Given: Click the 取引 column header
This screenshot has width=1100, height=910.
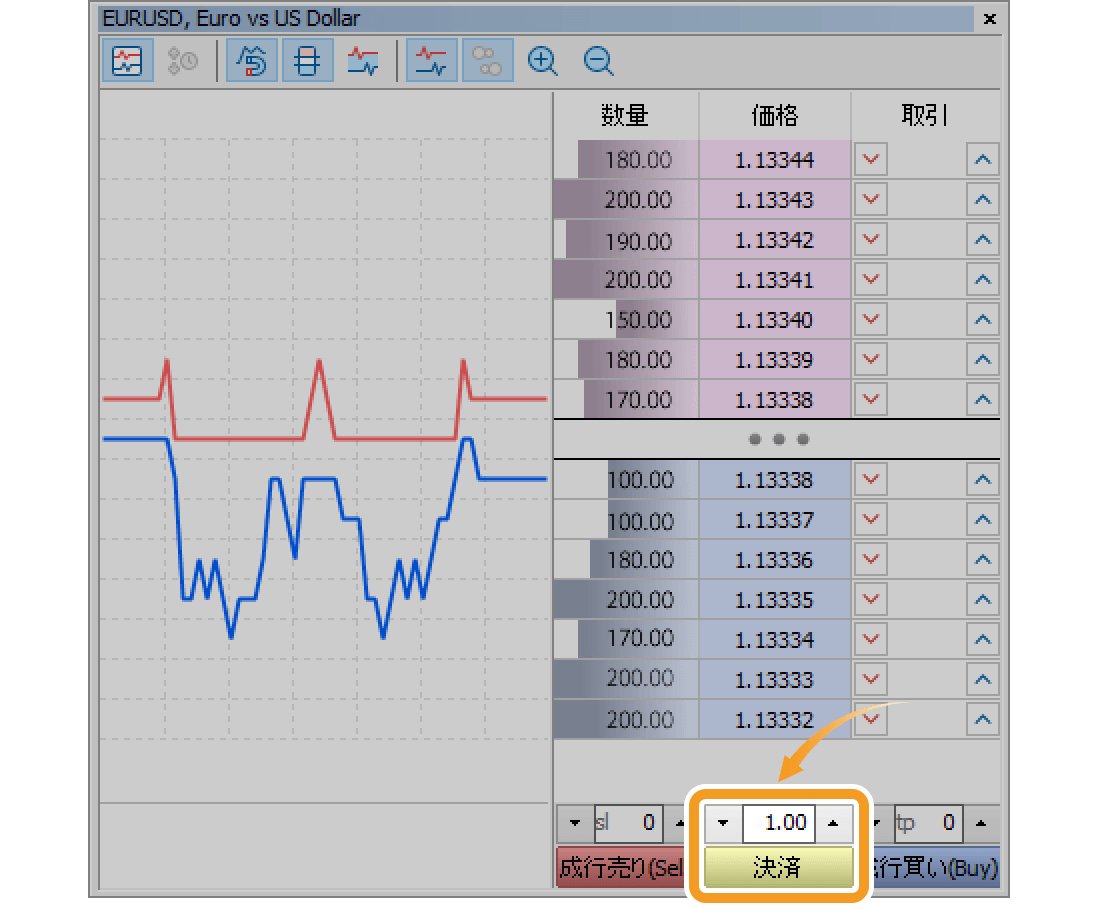Looking at the screenshot, I should pos(925,115).
